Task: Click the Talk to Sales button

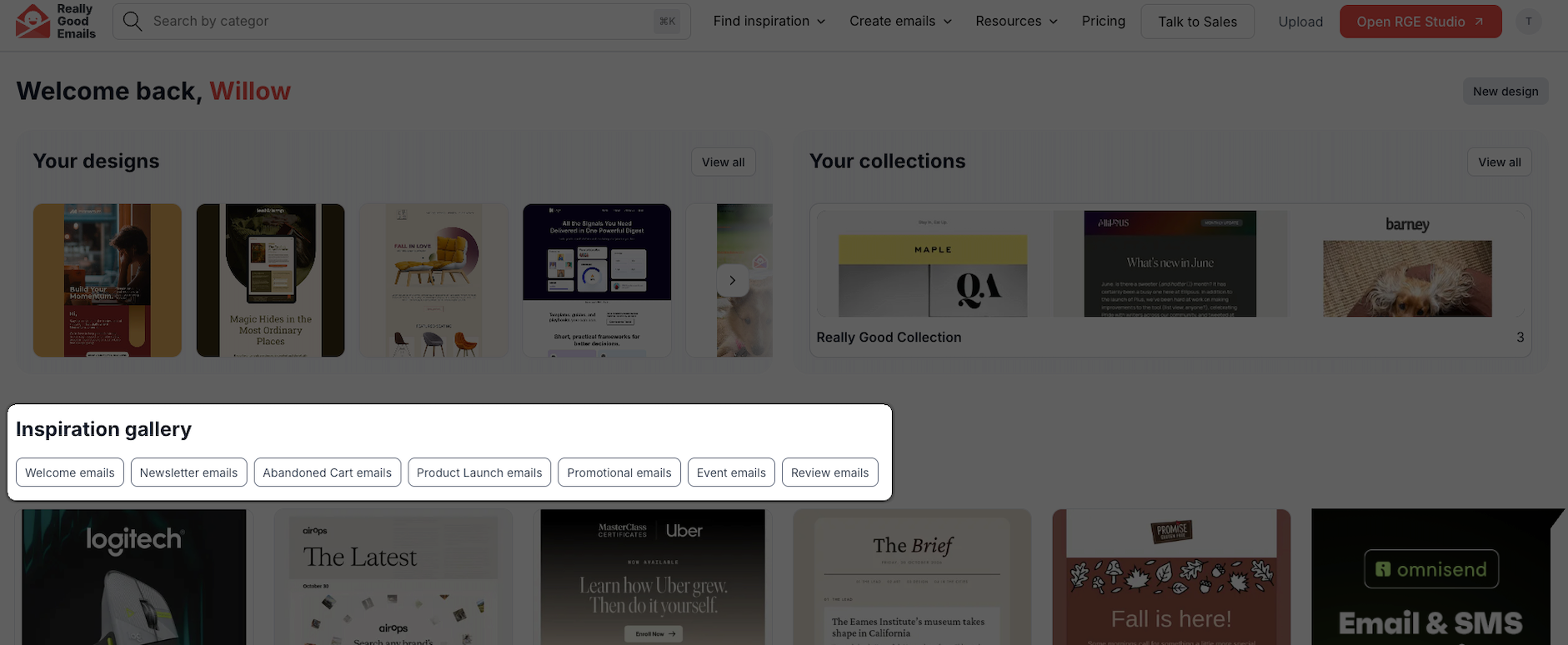Action: pyautogui.click(x=1197, y=22)
